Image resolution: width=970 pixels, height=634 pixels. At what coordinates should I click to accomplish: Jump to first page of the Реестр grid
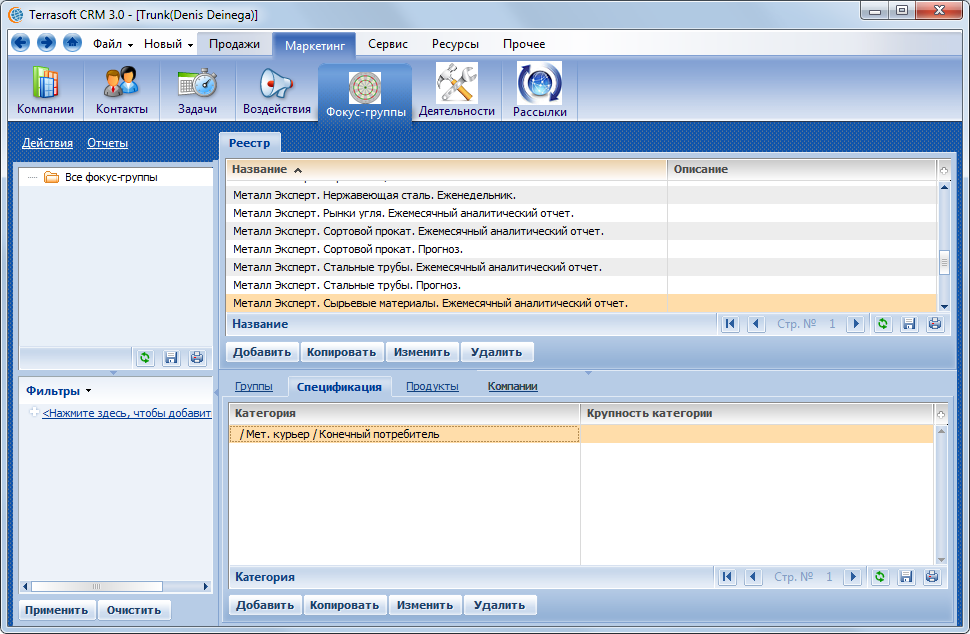[x=731, y=323]
